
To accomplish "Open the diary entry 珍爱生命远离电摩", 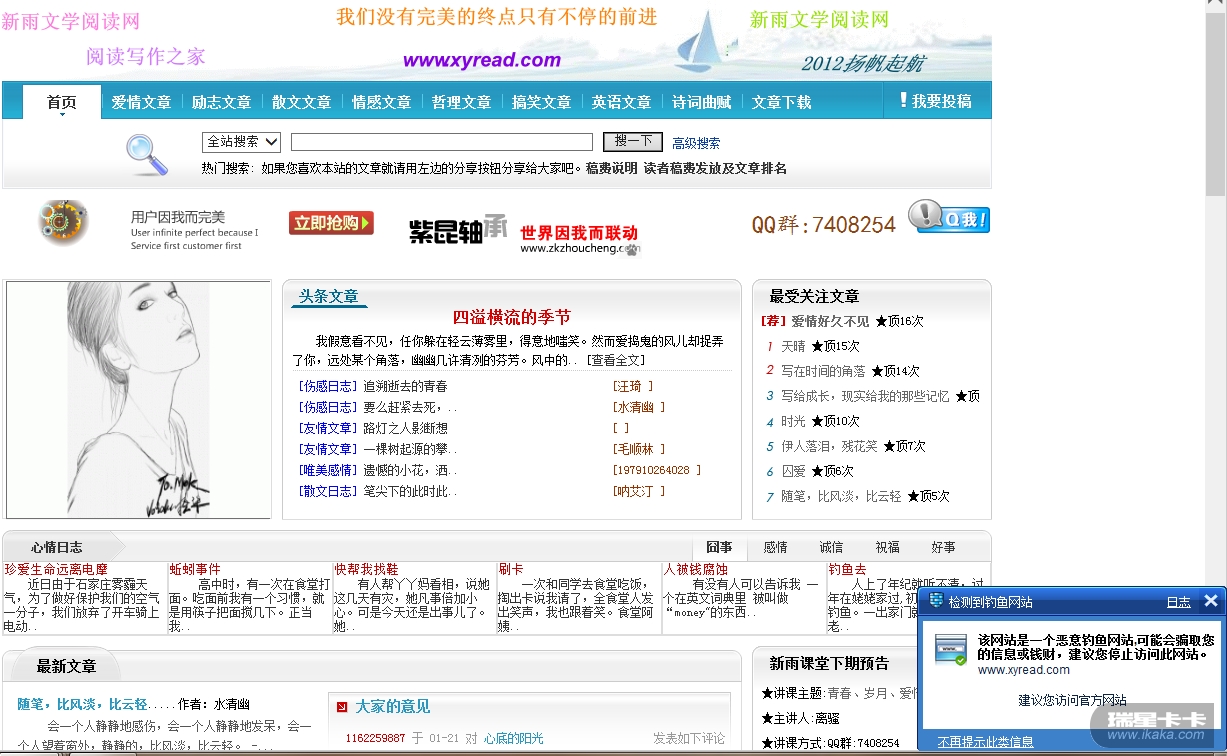I will click(55, 569).
